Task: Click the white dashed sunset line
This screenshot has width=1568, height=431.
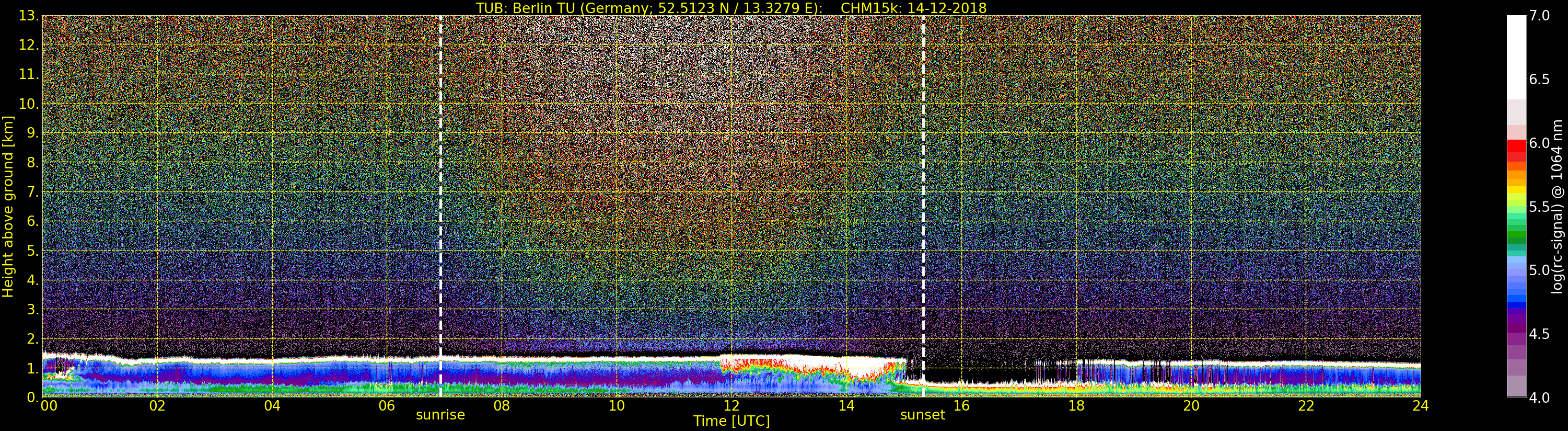Action: pos(923,183)
